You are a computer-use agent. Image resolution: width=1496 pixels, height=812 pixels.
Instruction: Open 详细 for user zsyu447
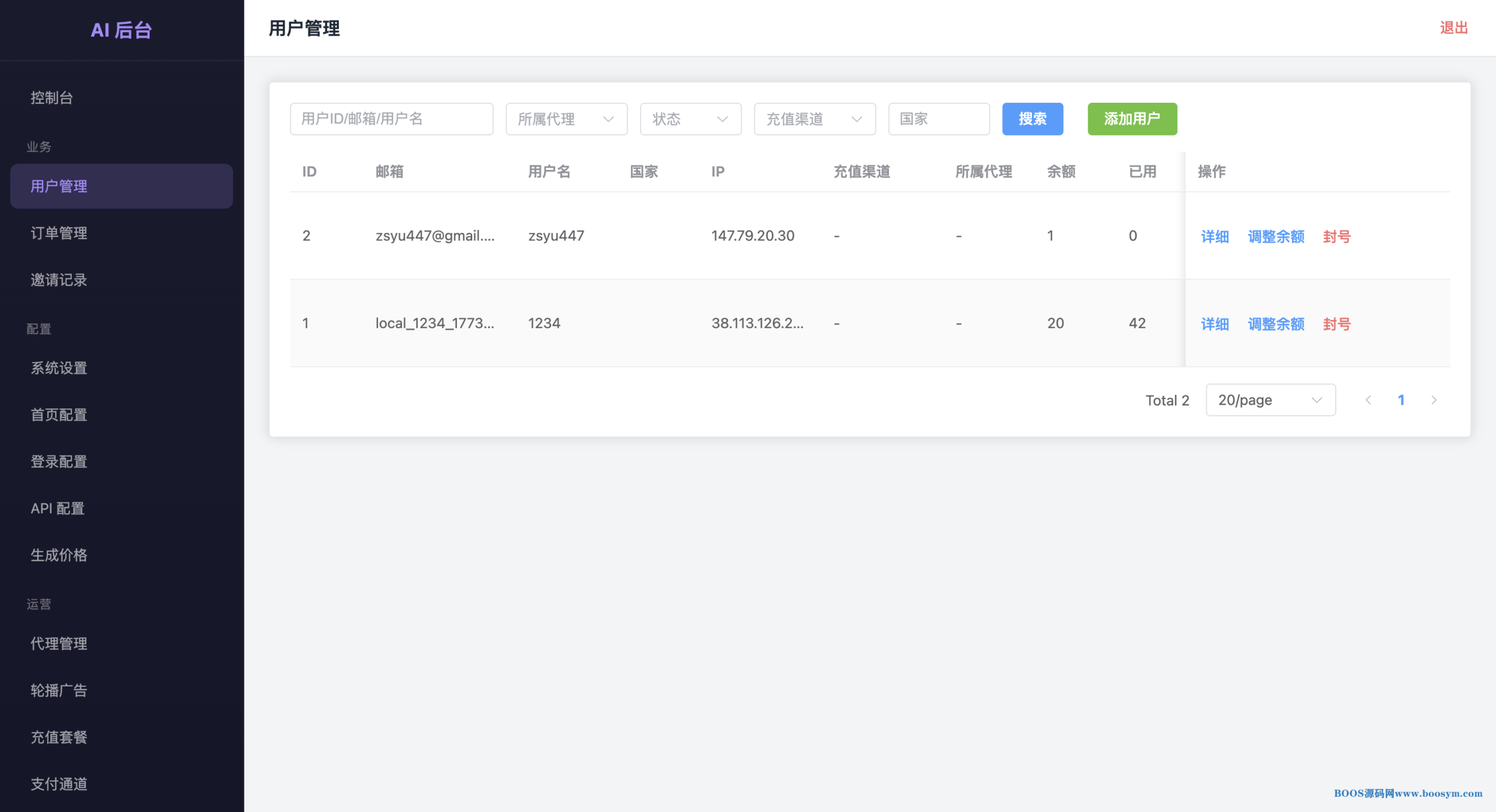tap(1214, 237)
